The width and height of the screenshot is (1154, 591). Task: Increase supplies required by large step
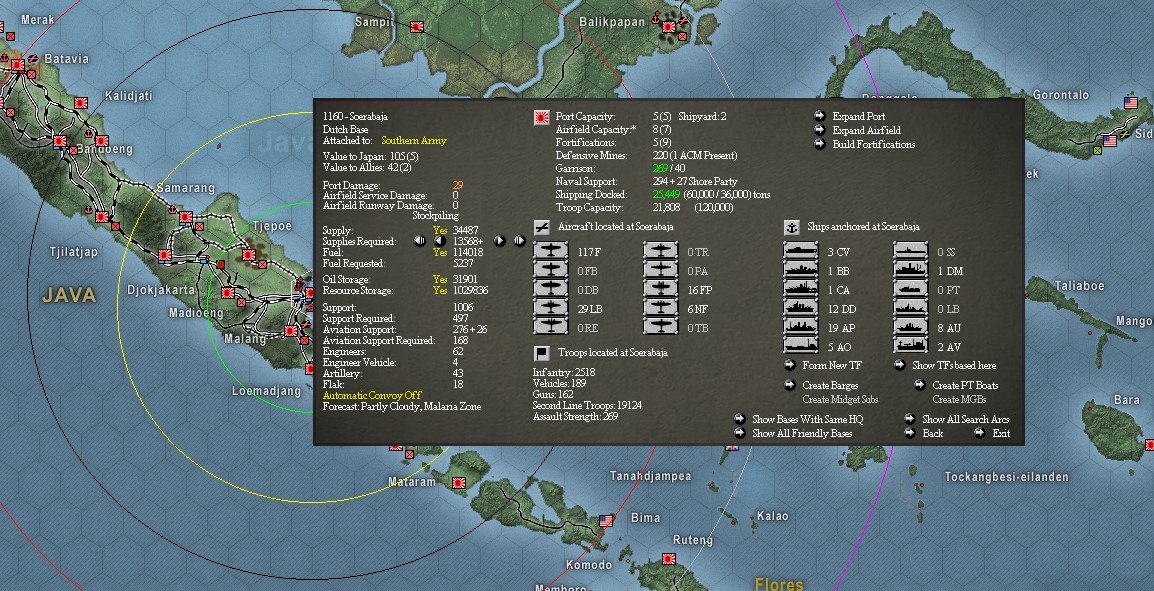(x=520, y=241)
